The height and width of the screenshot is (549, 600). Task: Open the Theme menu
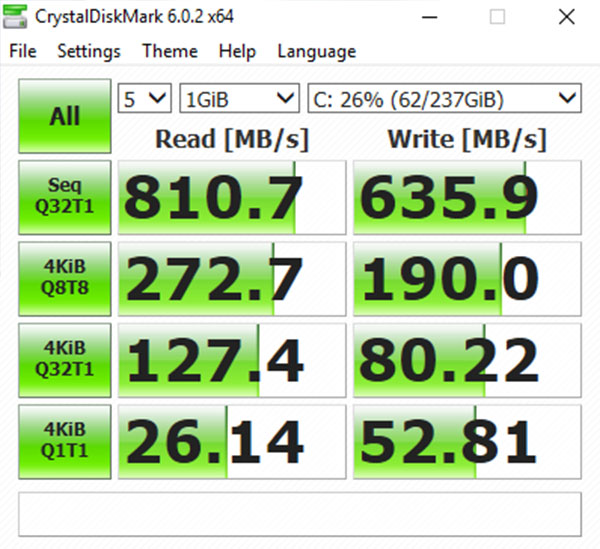pos(170,51)
